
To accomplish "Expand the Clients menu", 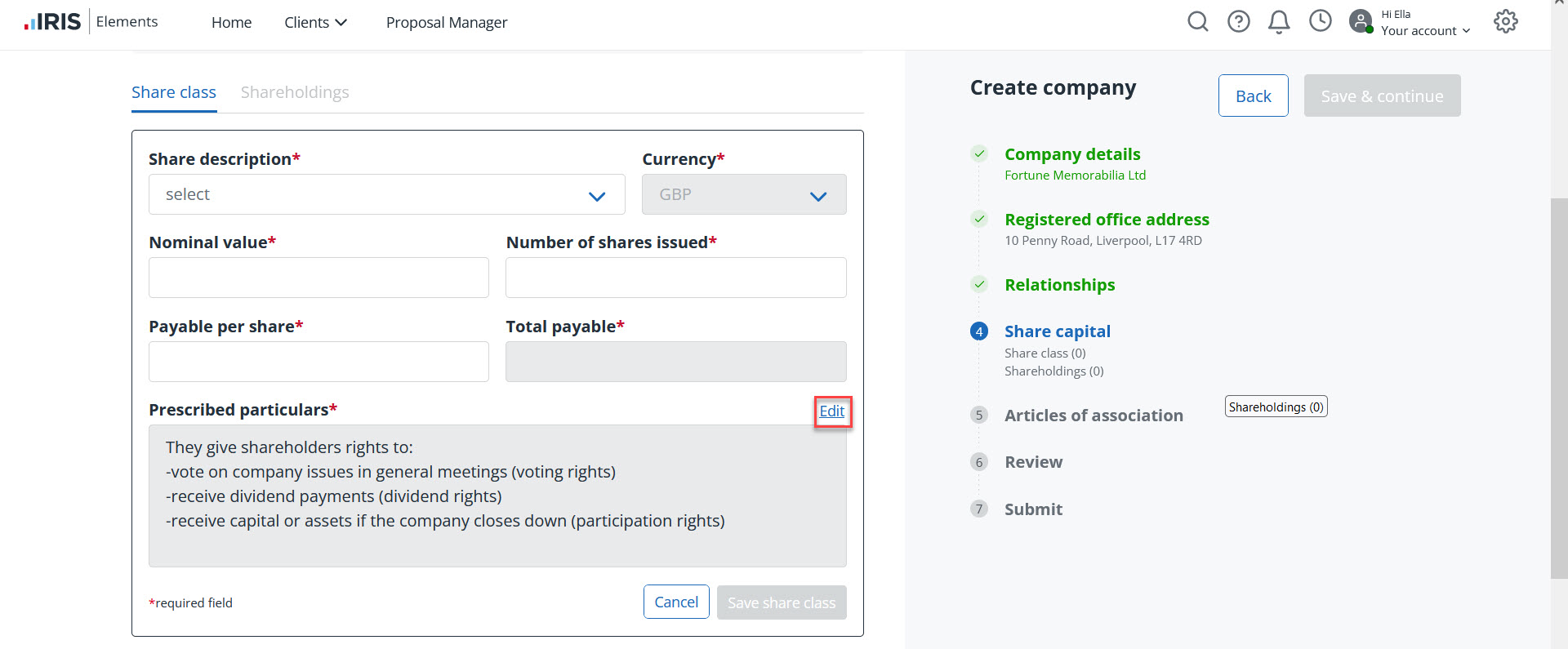I will tap(315, 23).
